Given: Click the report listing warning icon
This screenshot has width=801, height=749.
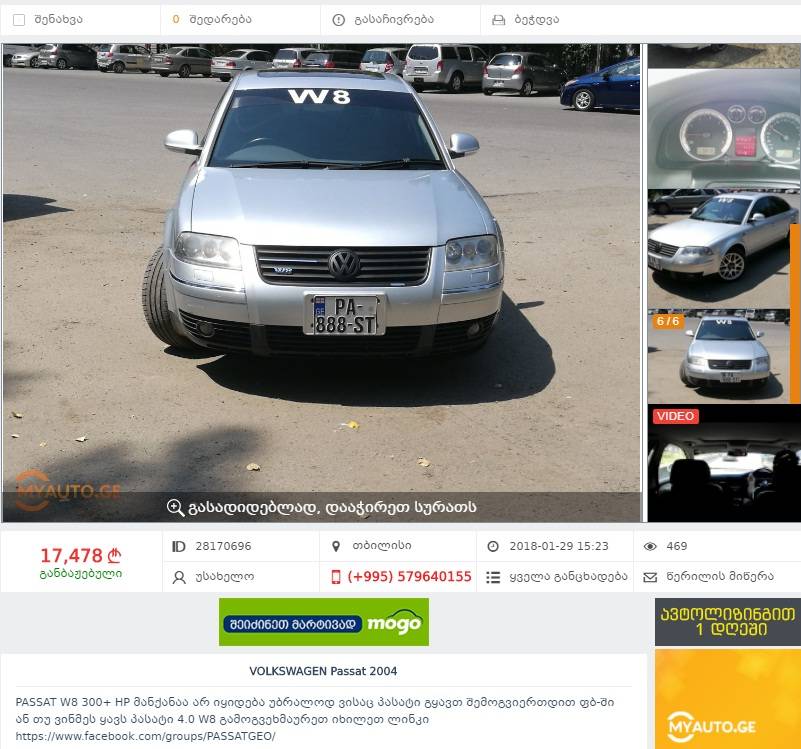Looking at the screenshot, I should point(339,20).
